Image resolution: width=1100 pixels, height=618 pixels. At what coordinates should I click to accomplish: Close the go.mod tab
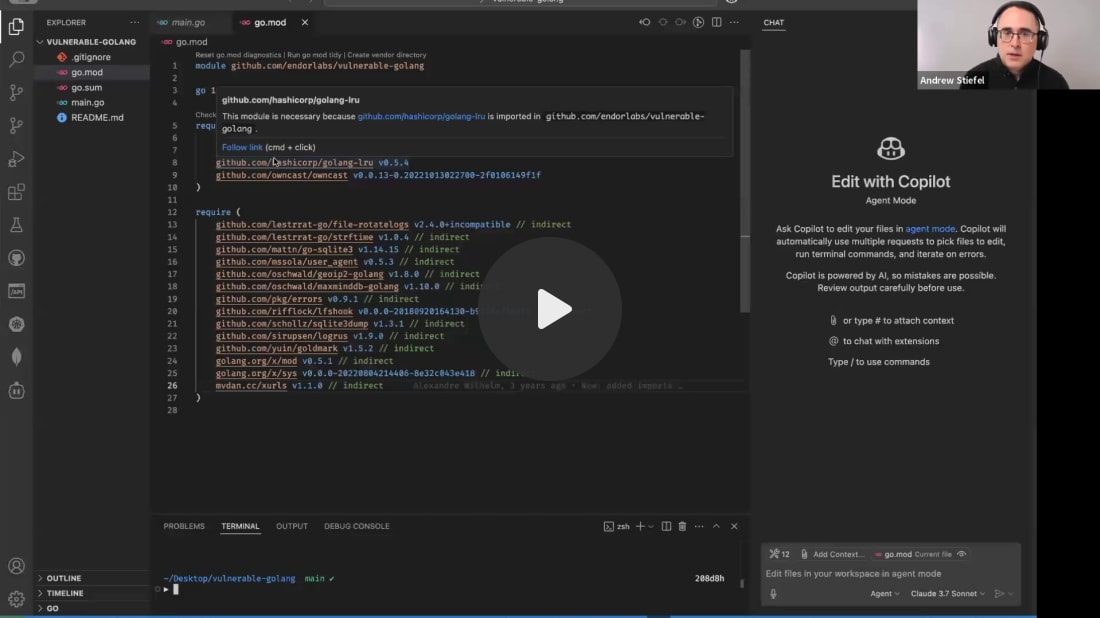(x=304, y=22)
